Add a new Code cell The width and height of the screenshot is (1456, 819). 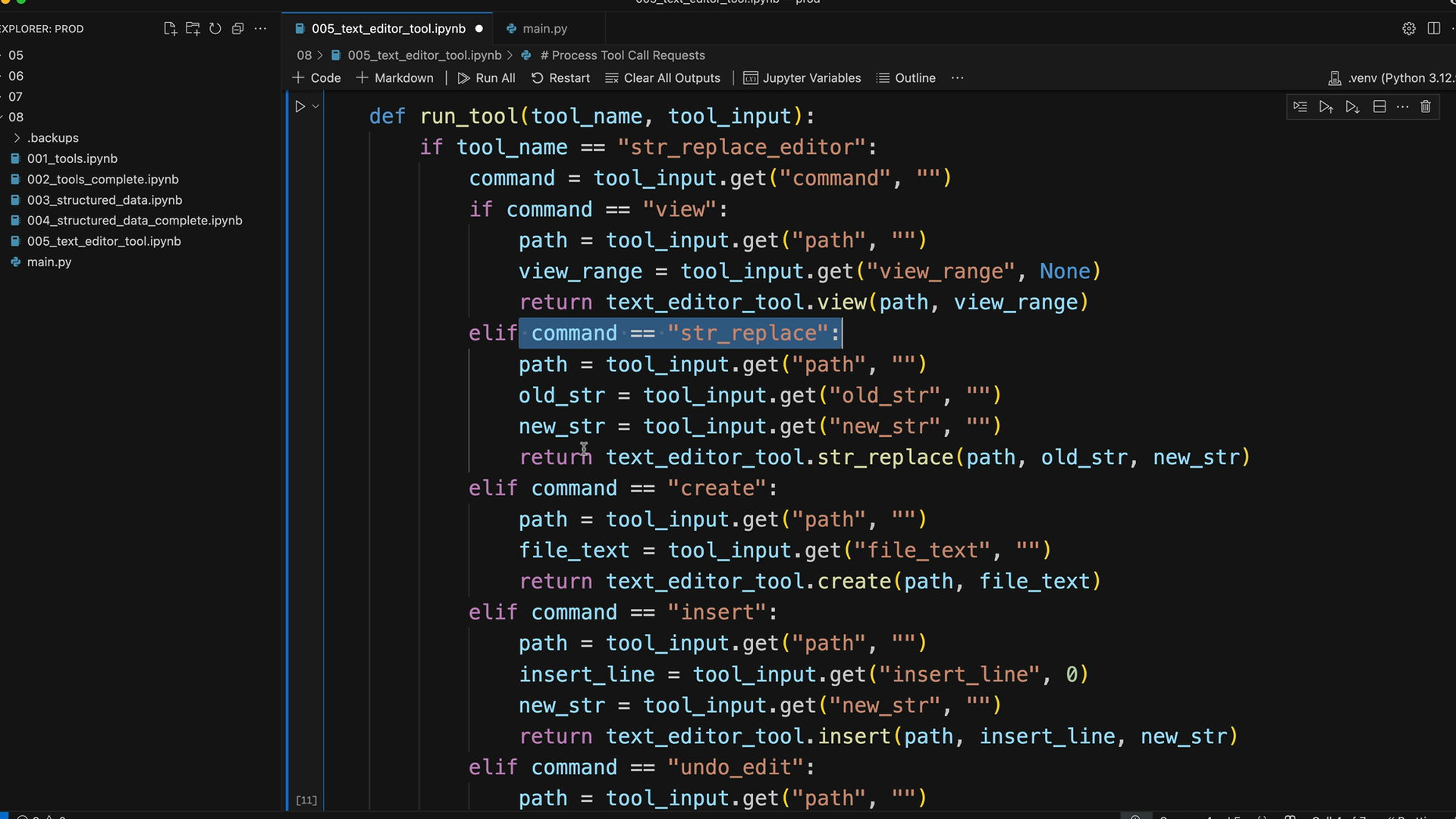(x=316, y=78)
